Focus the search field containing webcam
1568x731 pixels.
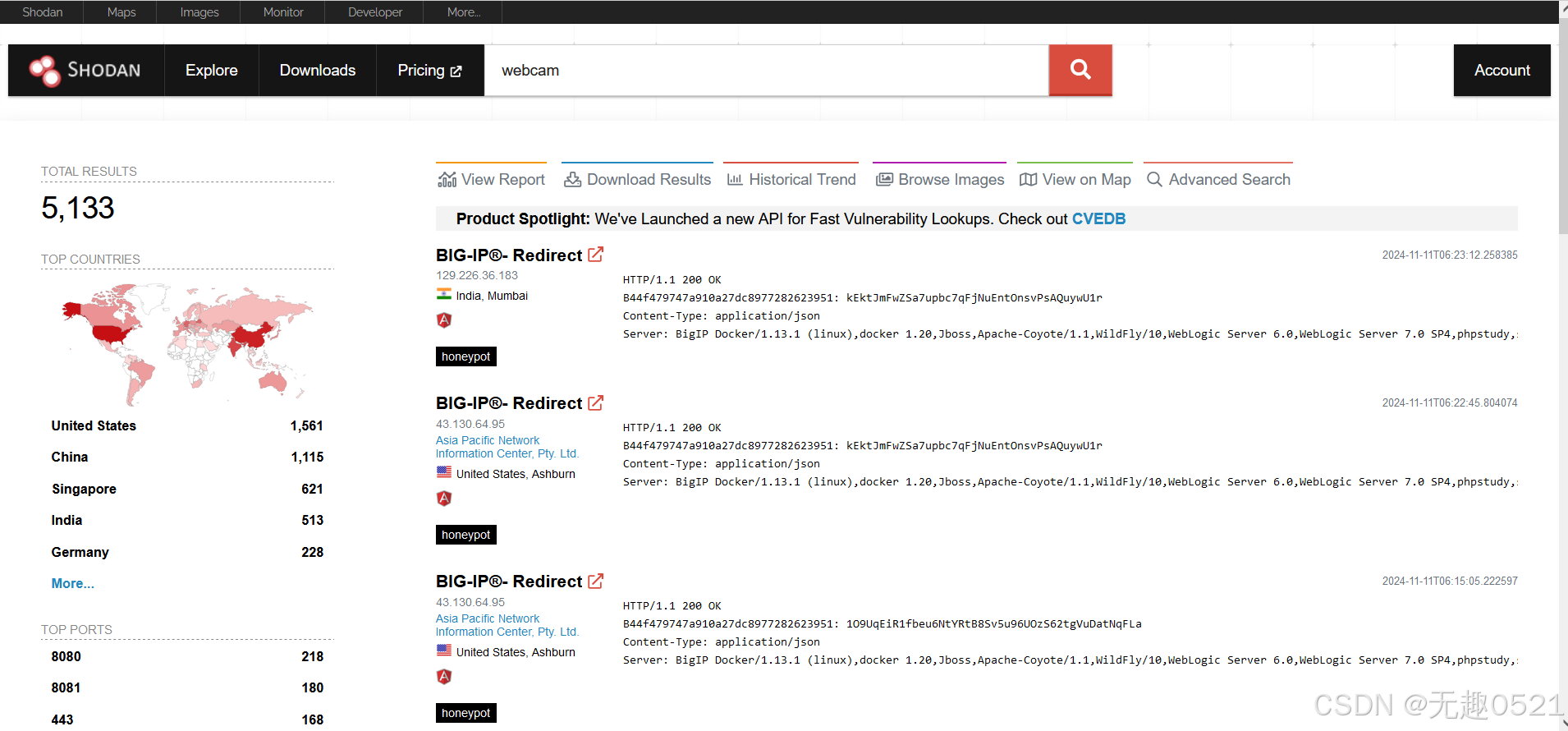coord(767,71)
